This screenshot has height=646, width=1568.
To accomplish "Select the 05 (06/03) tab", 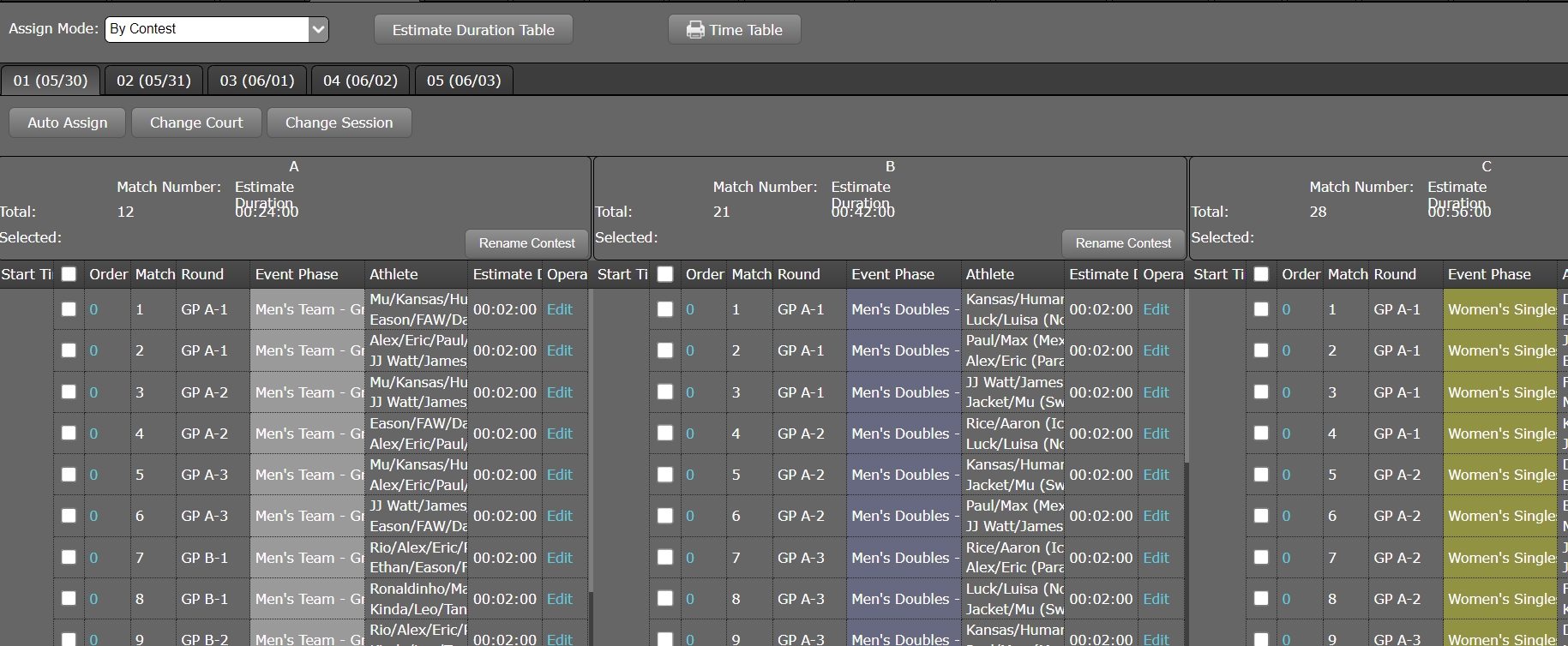I will tap(464, 81).
